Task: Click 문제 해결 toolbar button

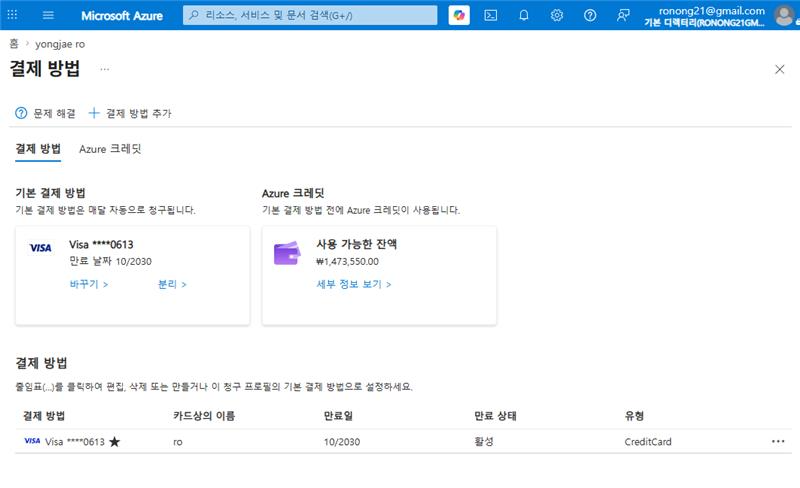Action: click(45, 113)
